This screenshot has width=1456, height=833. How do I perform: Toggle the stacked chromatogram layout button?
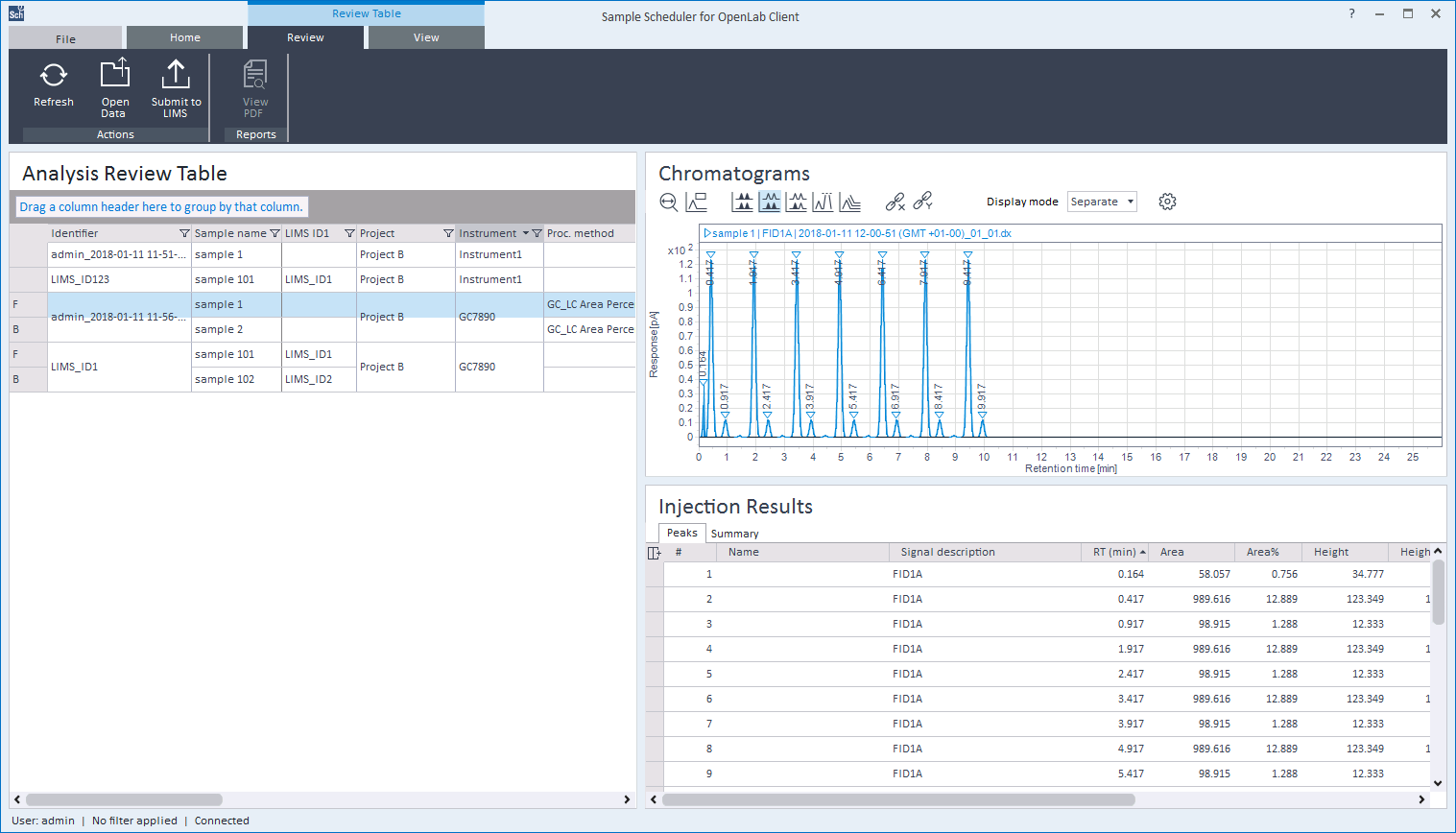(743, 202)
